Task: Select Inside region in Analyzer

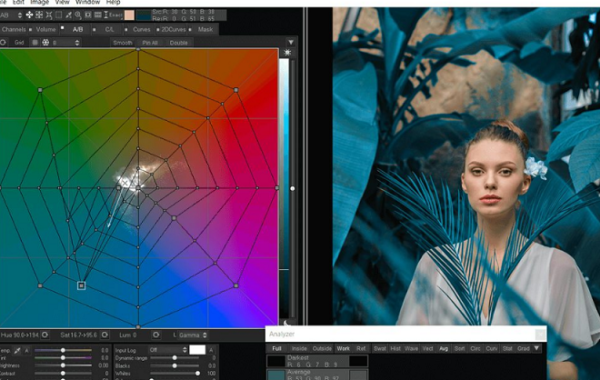Action: click(299, 349)
